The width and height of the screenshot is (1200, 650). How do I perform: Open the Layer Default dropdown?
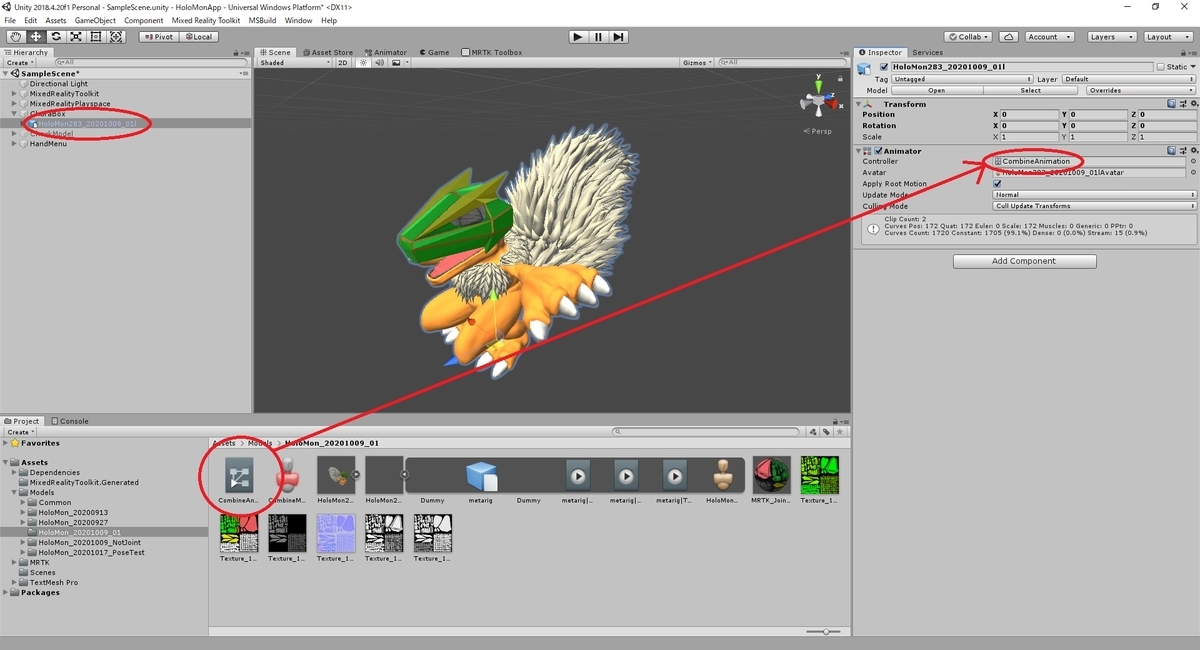coord(1128,79)
